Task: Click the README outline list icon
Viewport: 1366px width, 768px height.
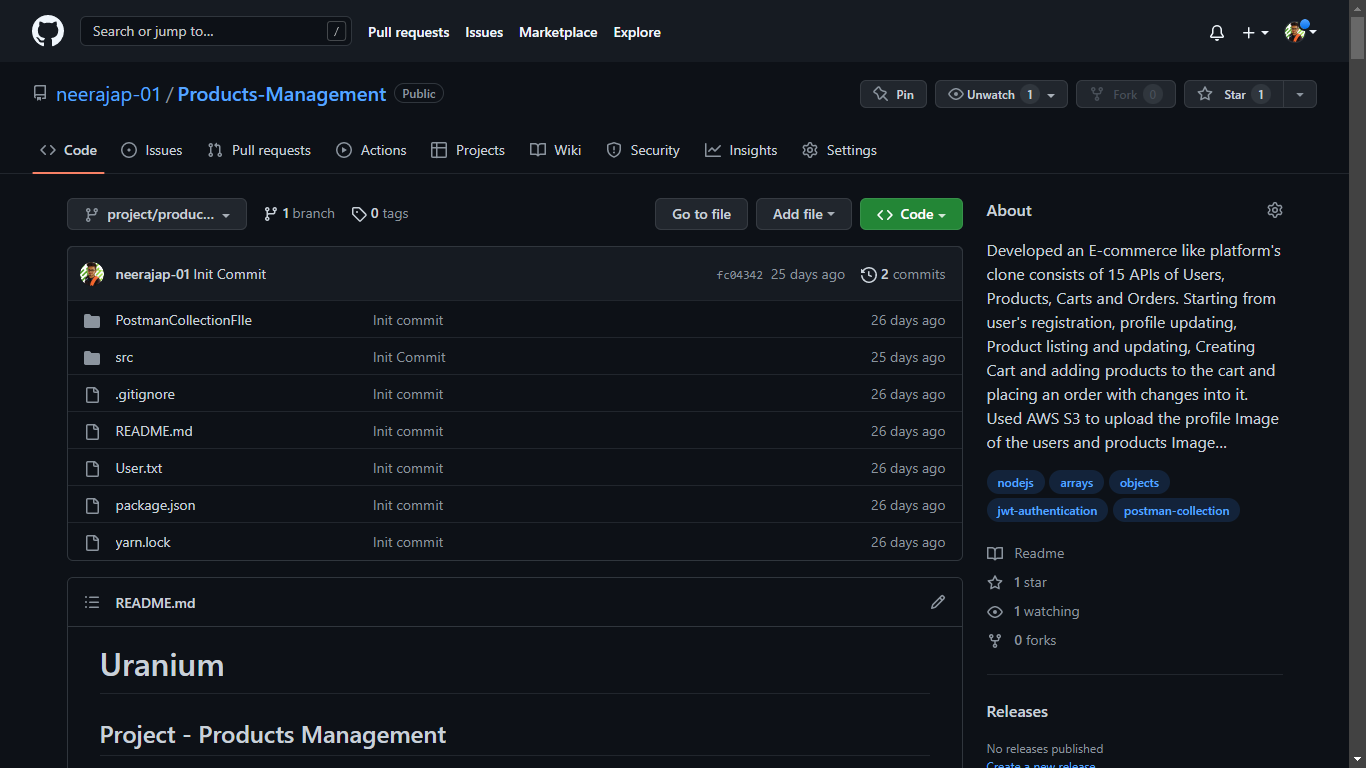Action: click(92, 602)
